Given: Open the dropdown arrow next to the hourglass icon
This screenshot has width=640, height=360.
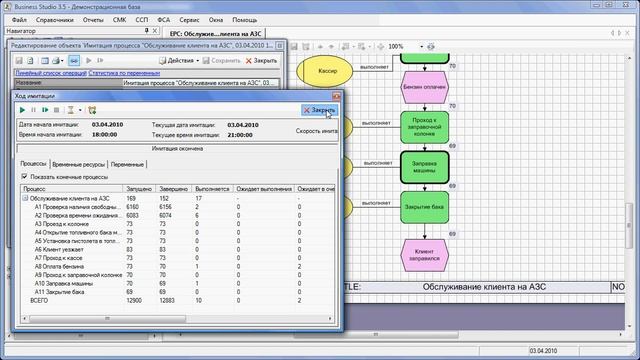Looking at the screenshot, I should (80, 110).
